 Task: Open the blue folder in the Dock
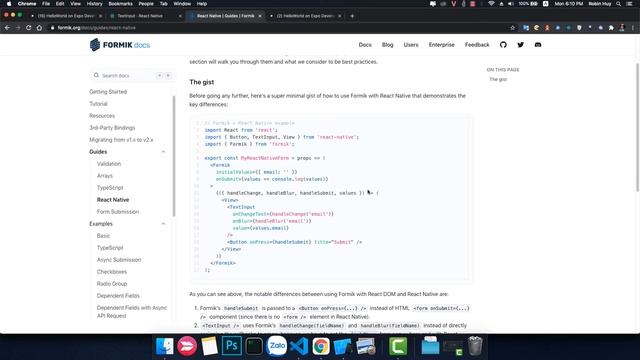click(430, 346)
